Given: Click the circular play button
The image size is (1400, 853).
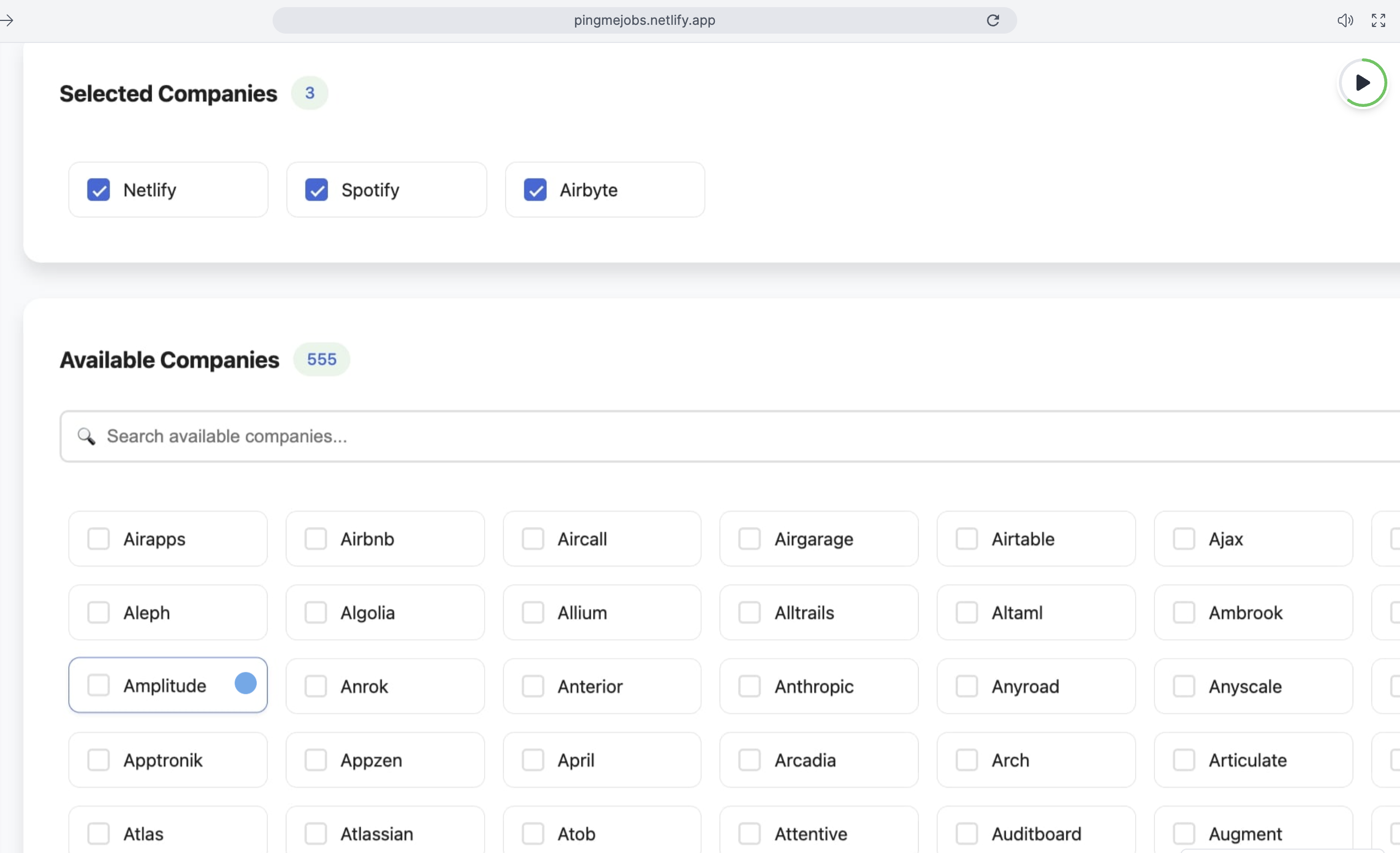Looking at the screenshot, I should pos(1363,83).
